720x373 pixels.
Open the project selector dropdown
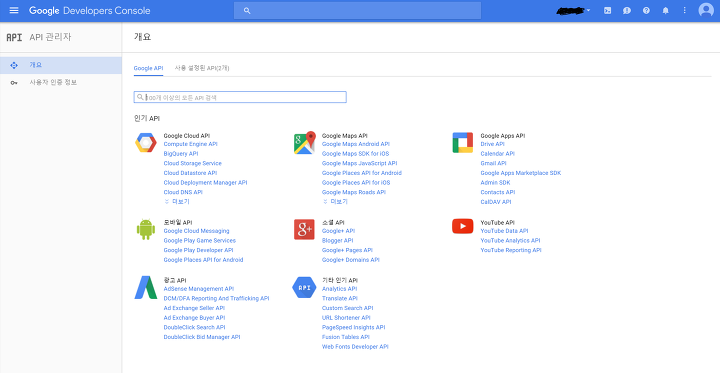click(573, 11)
